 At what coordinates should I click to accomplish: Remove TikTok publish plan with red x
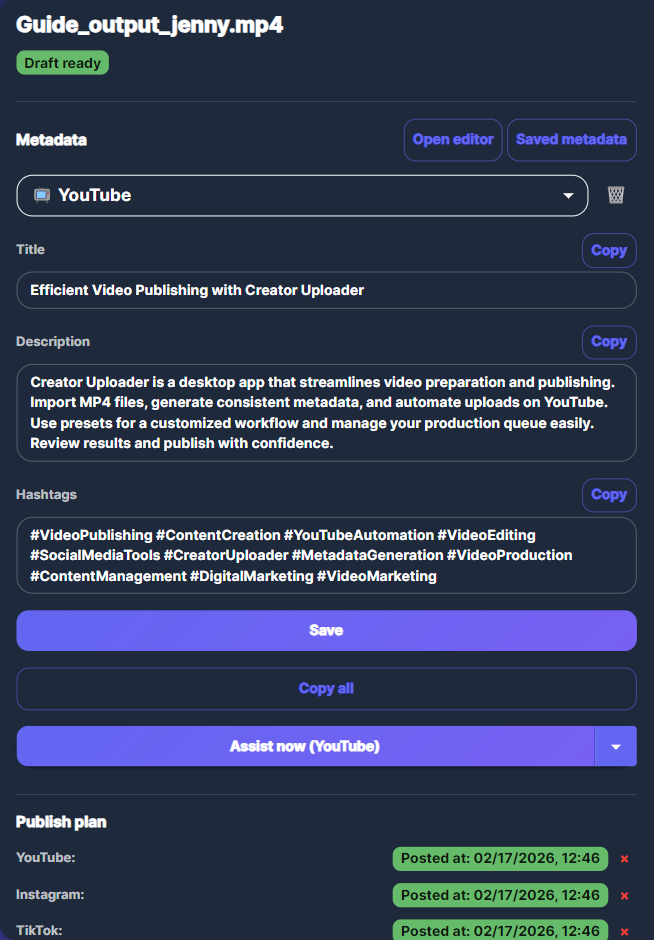624,931
